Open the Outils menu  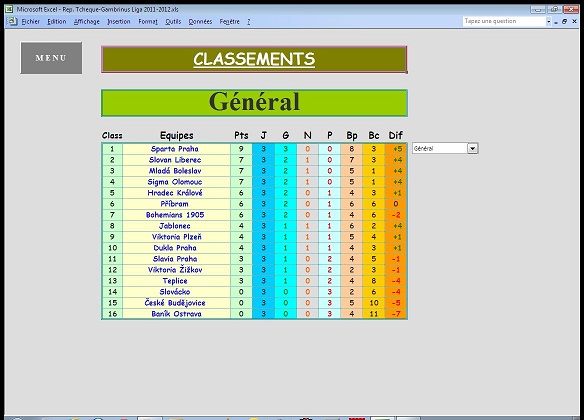[x=173, y=22]
